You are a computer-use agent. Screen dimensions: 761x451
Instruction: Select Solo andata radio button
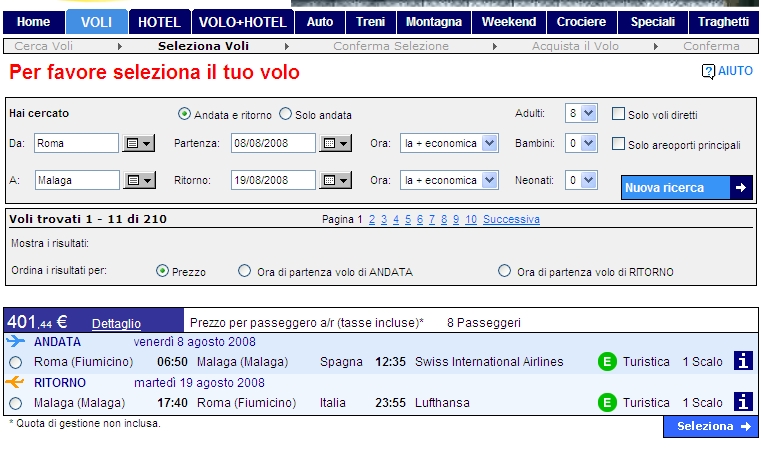[x=286, y=114]
